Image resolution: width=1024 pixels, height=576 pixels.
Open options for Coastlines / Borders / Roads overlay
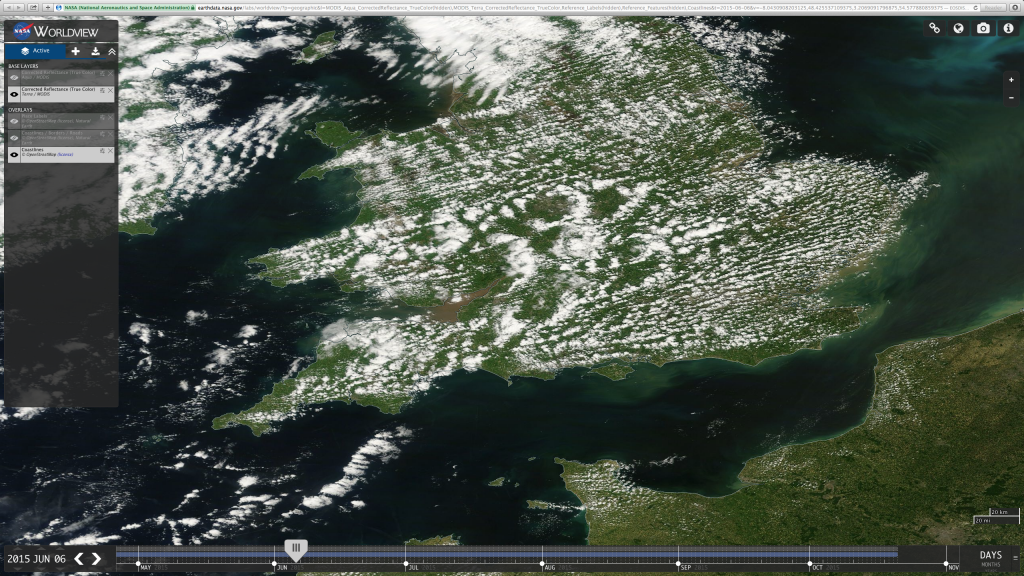click(102, 134)
